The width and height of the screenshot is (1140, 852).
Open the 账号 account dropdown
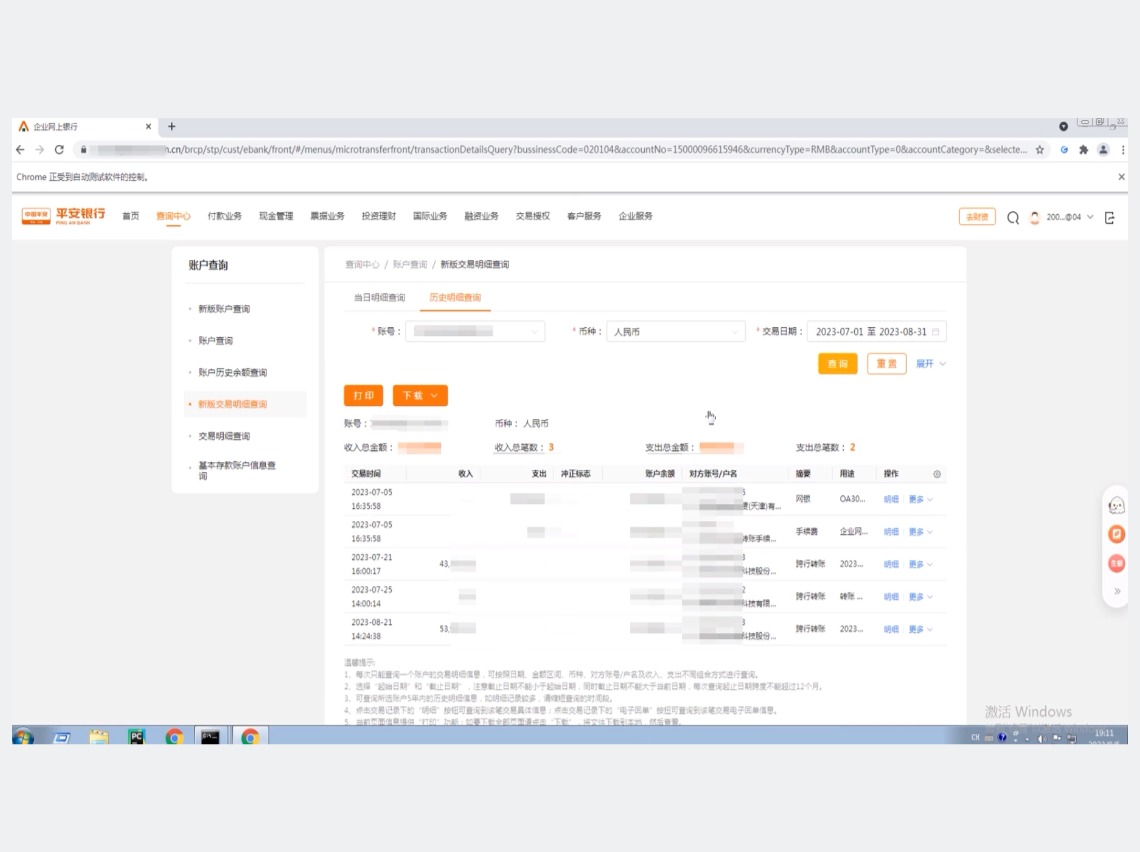click(475, 332)
